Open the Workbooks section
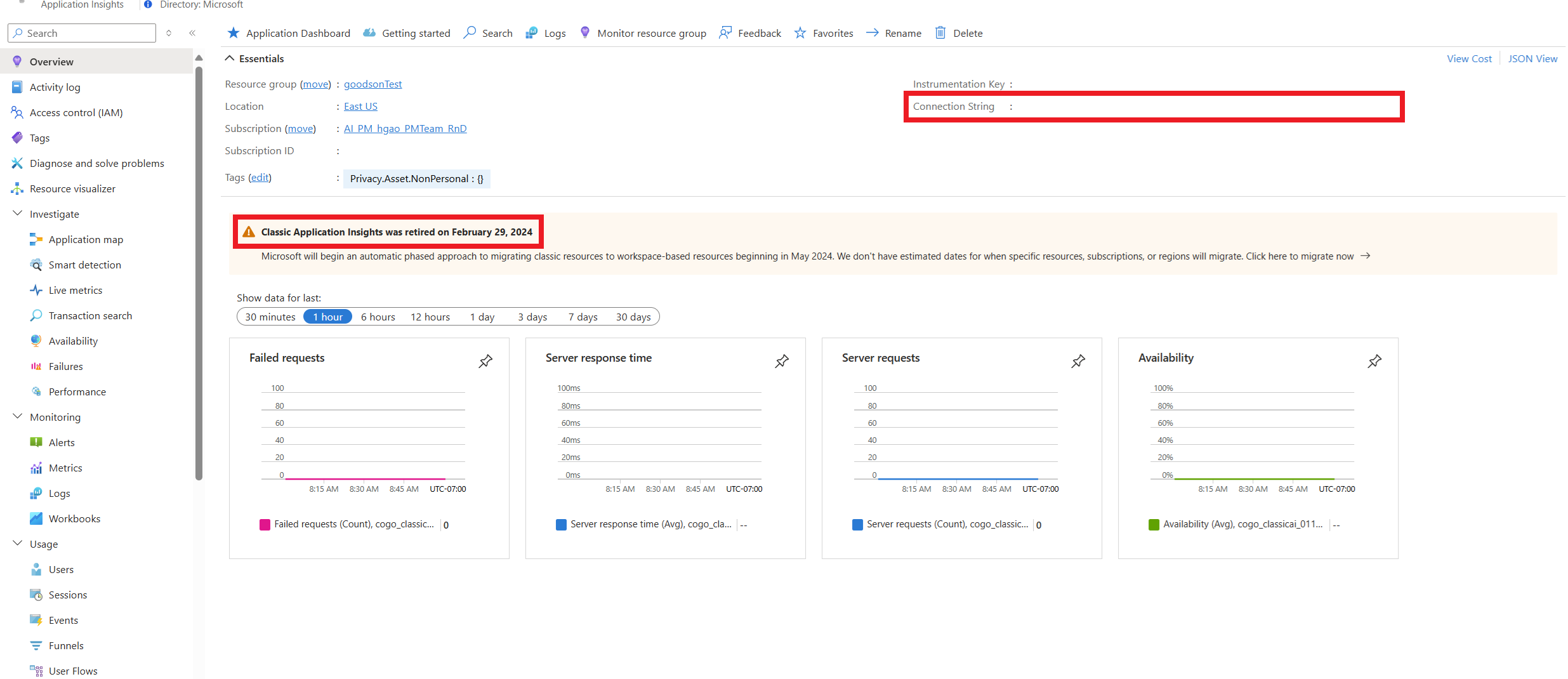The width and height of the screenshot is (1568, 679). (74, 518)
